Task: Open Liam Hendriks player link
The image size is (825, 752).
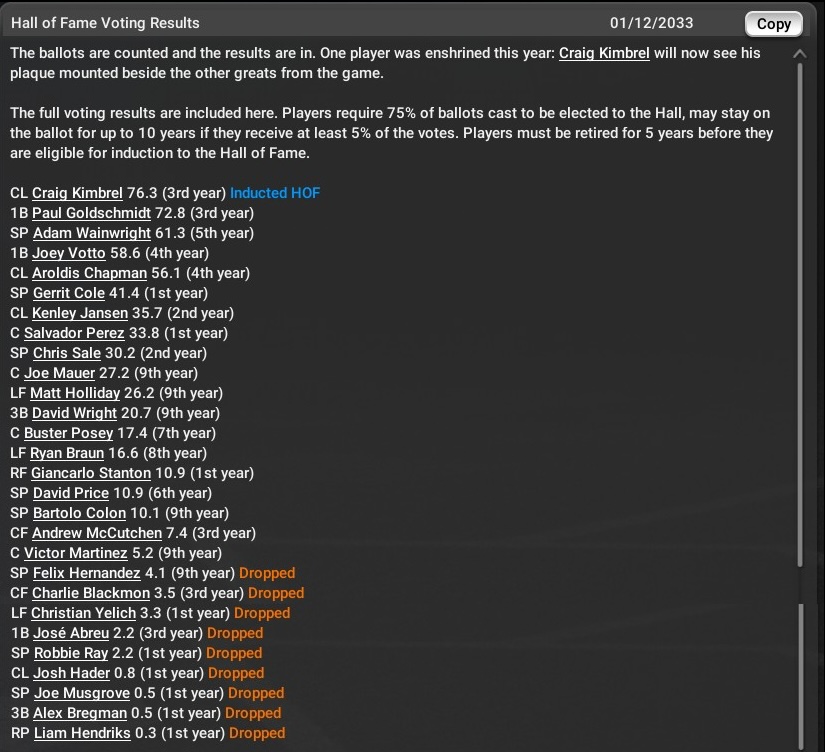Action: (82, 733)
